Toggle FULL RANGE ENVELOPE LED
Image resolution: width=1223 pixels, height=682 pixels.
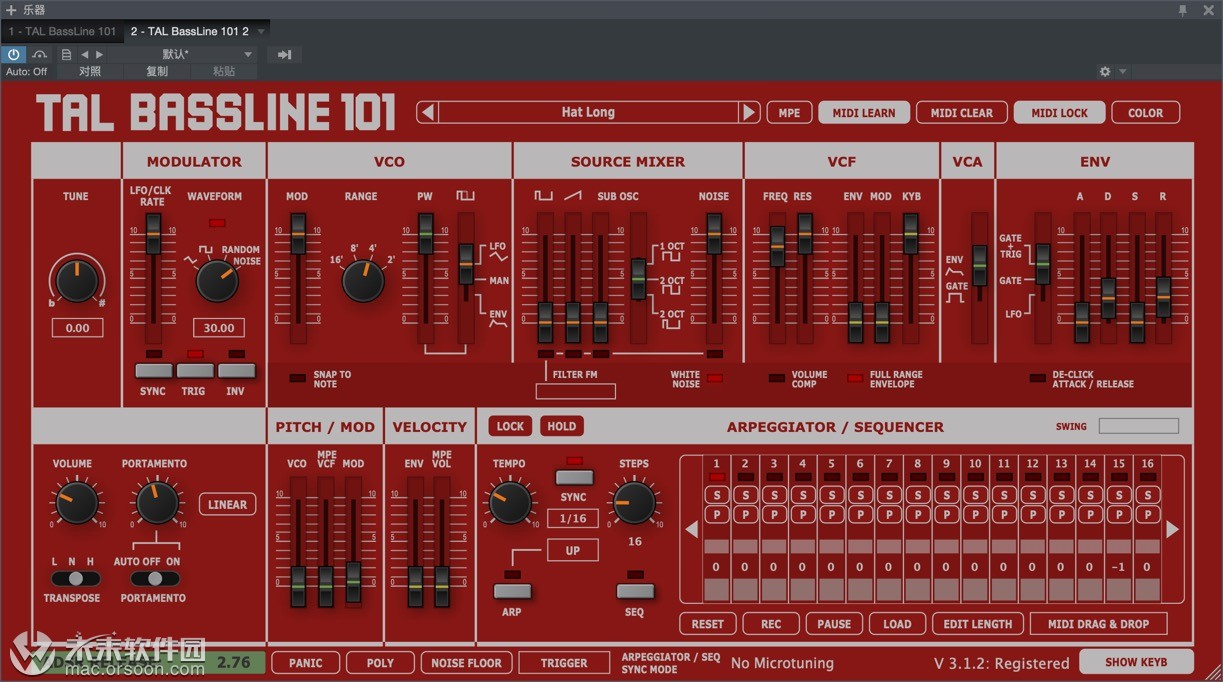[x=855, y=378]
